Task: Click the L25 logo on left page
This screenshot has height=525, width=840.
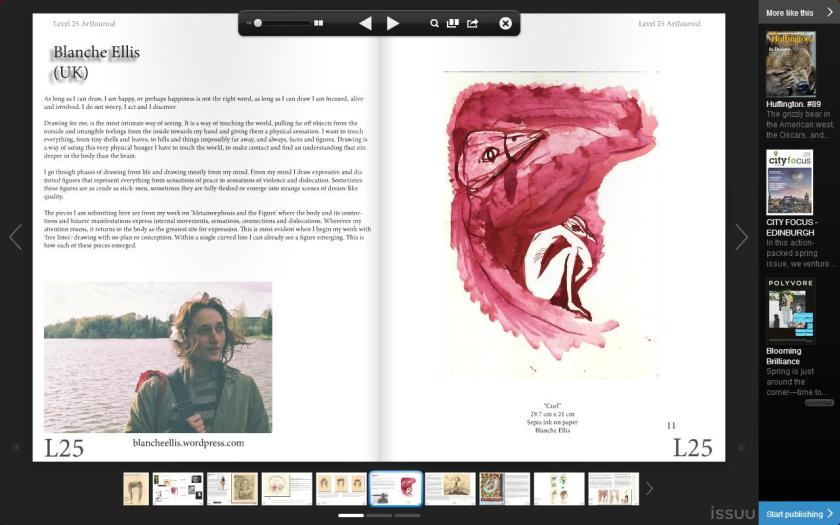Action: click(x=64, y=448)
